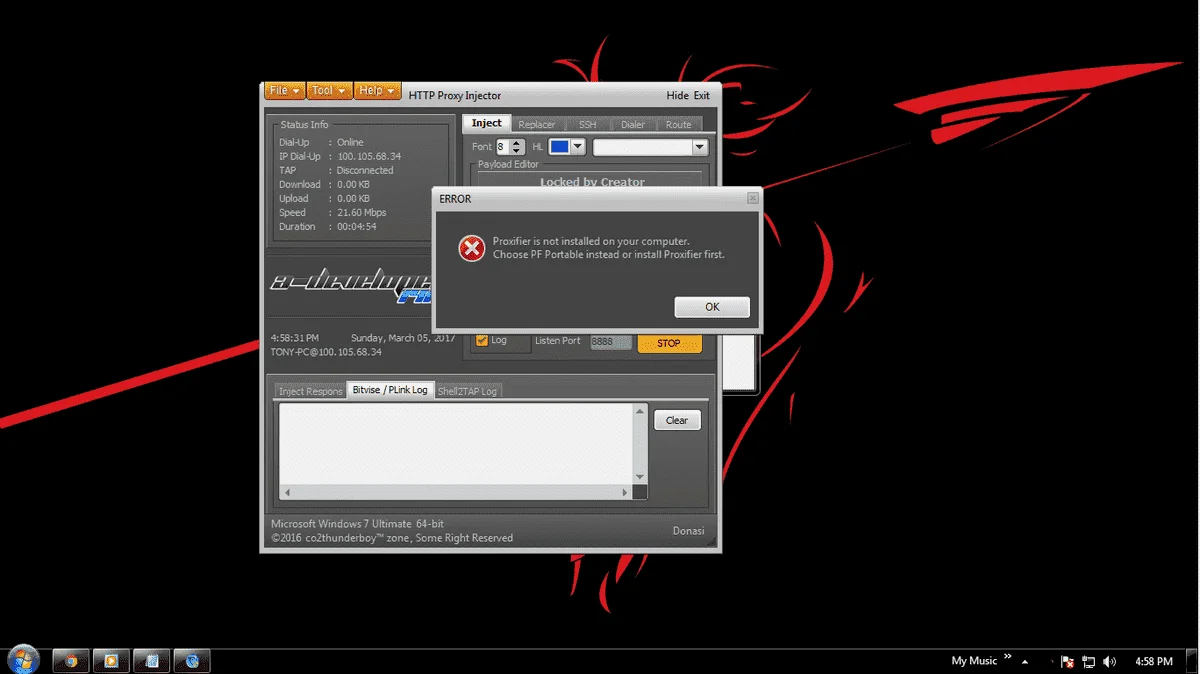Click the red error X icon
This screenshot has width=1200, height=674.
click(471, 248)
